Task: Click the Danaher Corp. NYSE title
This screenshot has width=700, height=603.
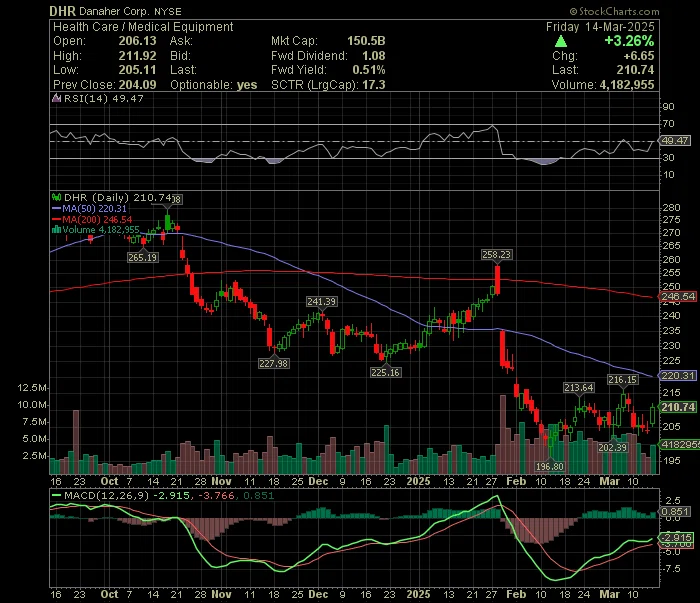Action: pos(130,12)
